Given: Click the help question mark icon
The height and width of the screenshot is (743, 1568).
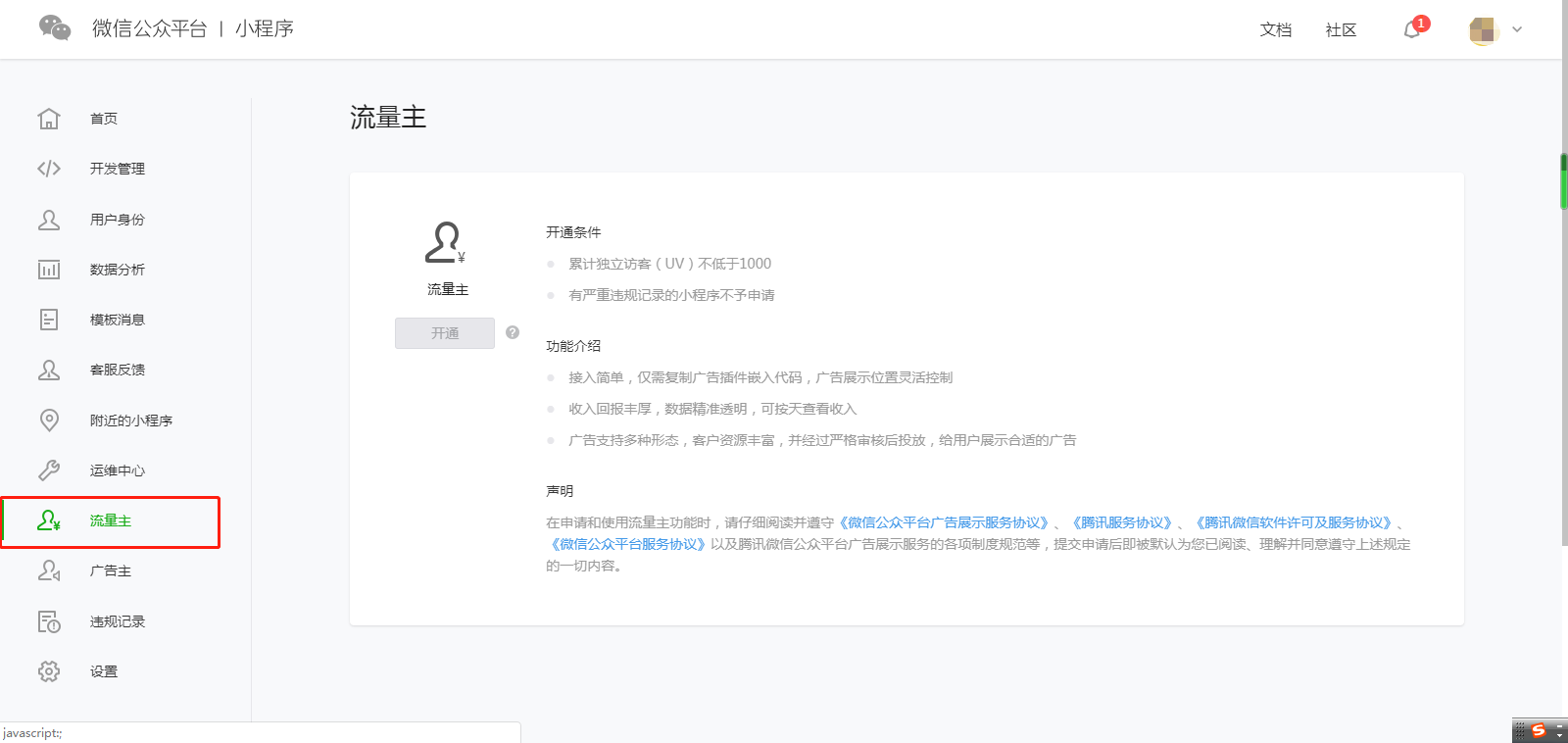Looking at the screenshot, I should pos(513,332).
